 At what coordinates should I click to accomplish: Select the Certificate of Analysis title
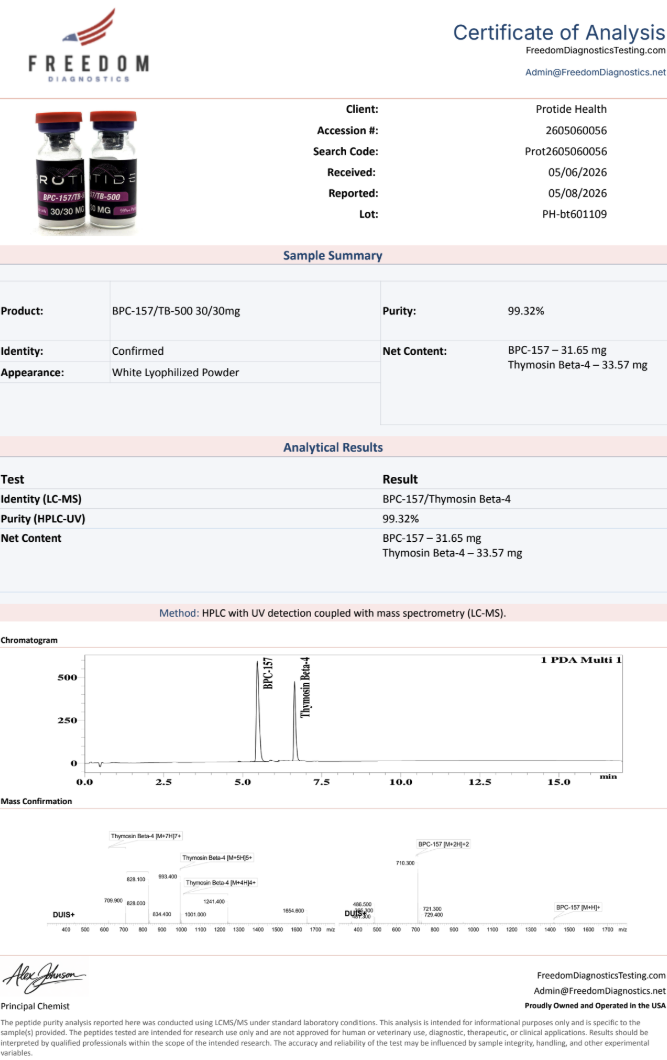pyautogui.click(x=559, y=32)
